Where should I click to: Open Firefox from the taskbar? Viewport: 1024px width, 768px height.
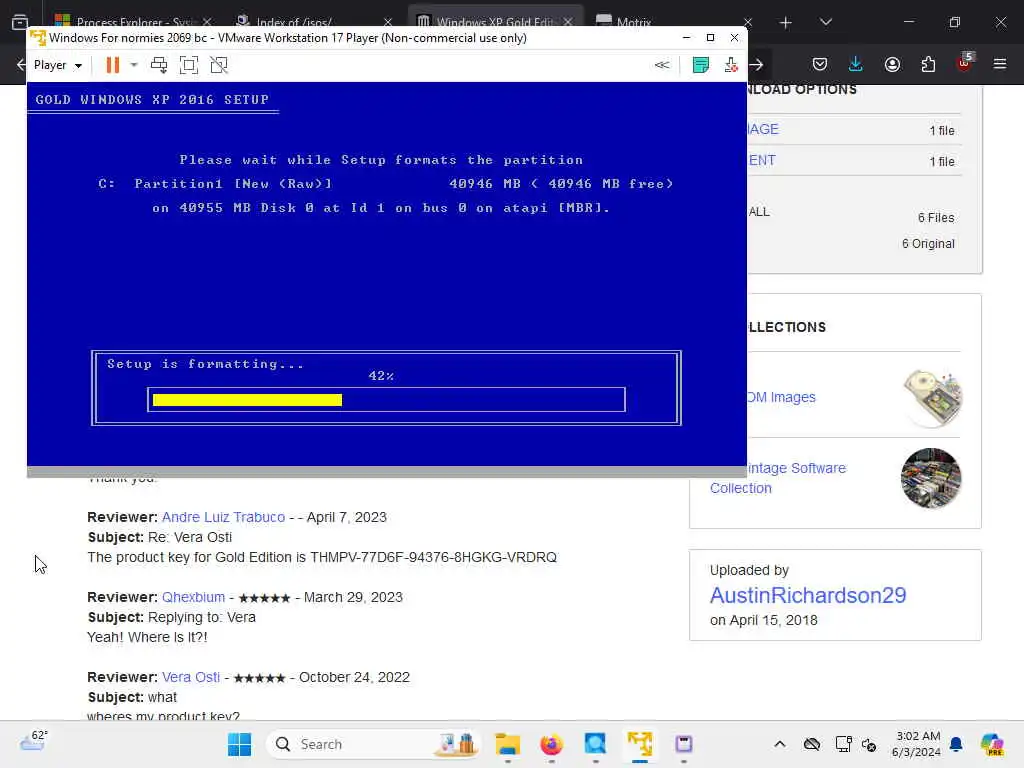pos(552,744)
